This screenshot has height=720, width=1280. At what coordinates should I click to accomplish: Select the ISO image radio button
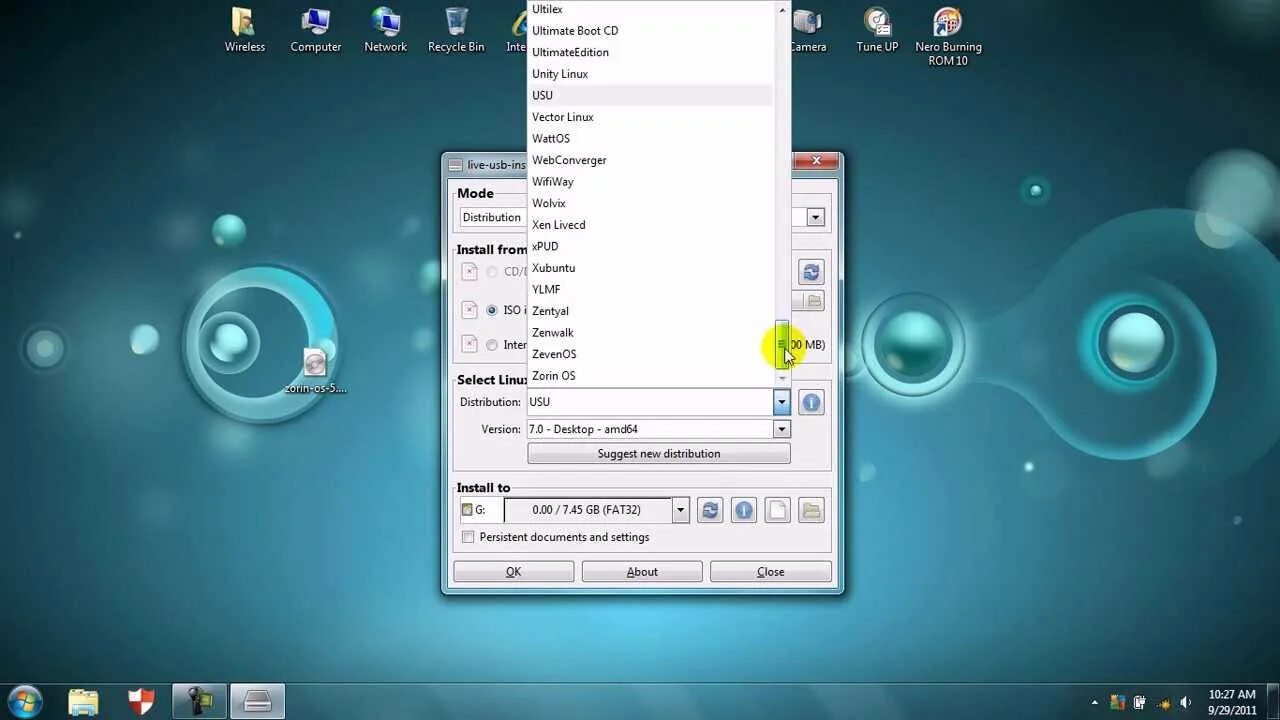pyautogui.click(x=492, y=310)
